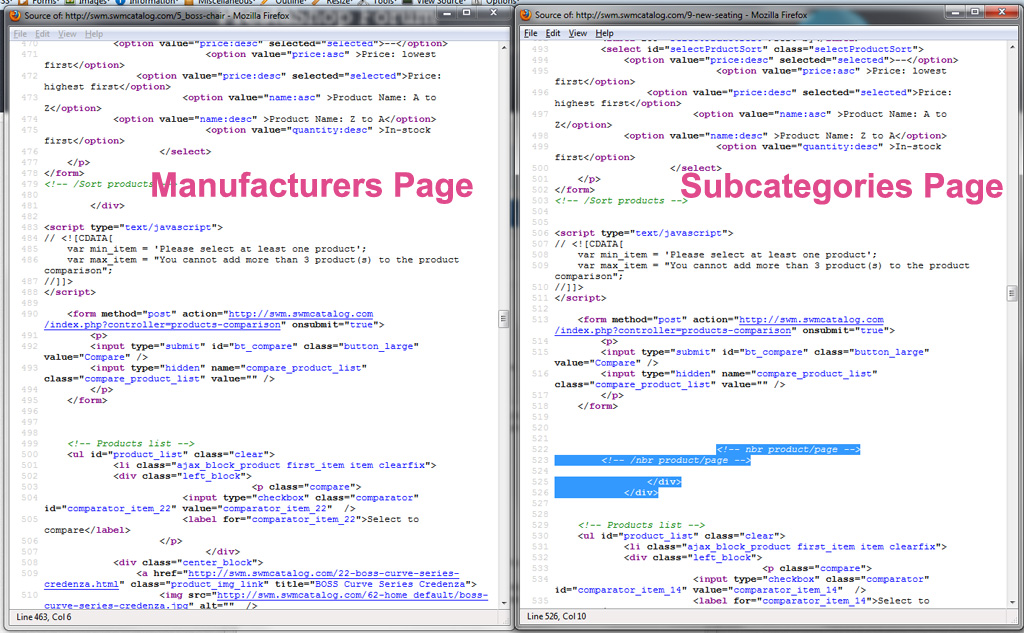The image size is (1024, 633).
Task: Click the scrollbar thumb in the 9-new-seating window
Action: click(x=1012, y=293)
